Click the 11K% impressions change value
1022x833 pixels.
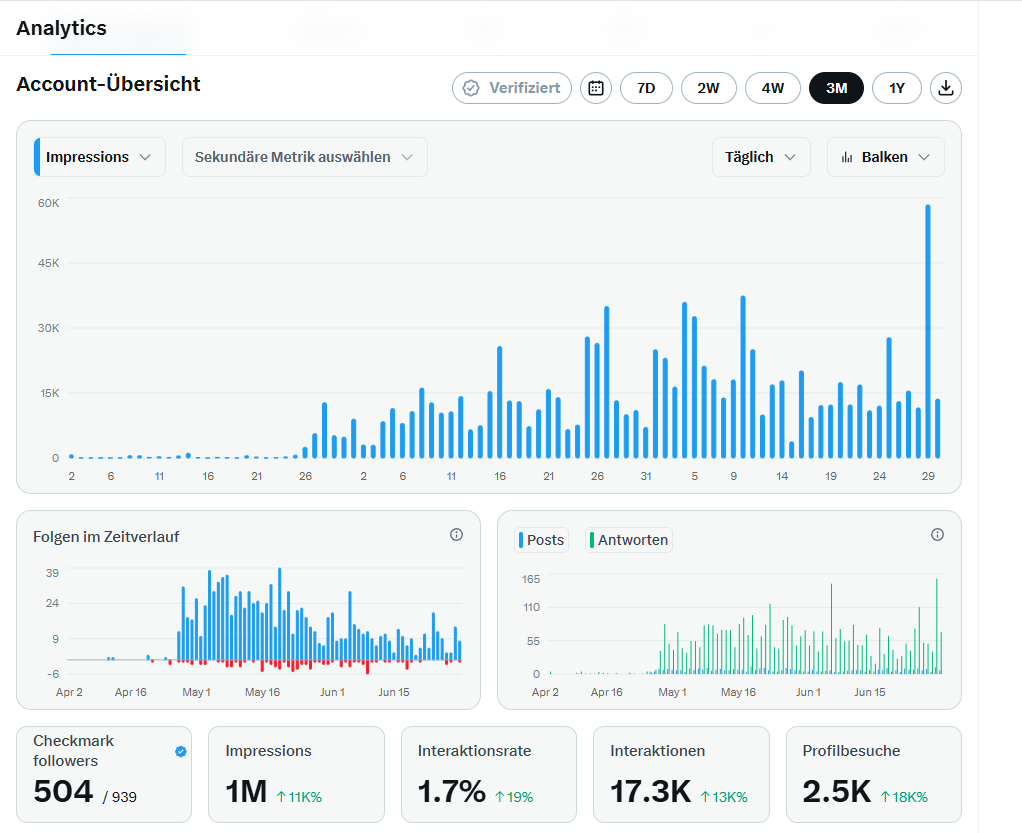coord(299,796)
